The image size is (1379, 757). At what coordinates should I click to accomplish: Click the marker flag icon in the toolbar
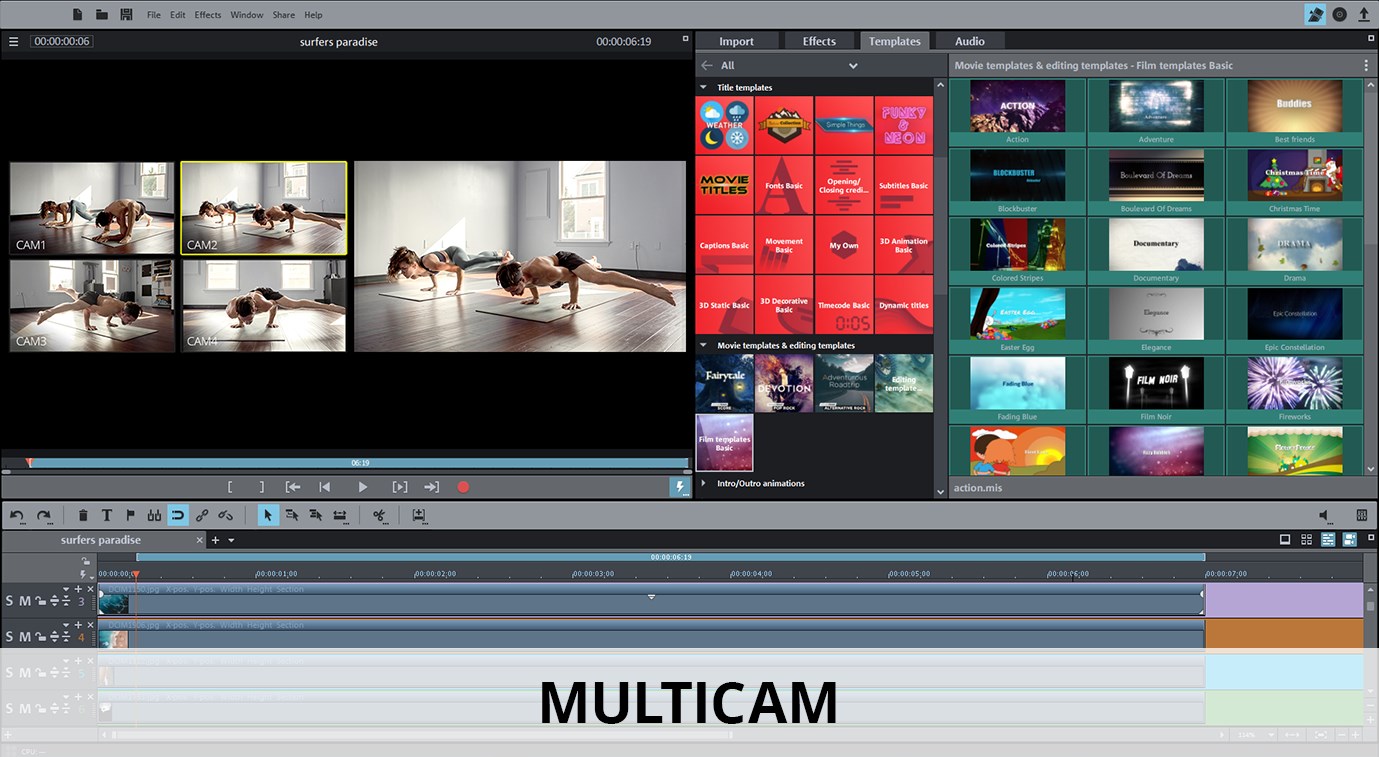(131, 514)
